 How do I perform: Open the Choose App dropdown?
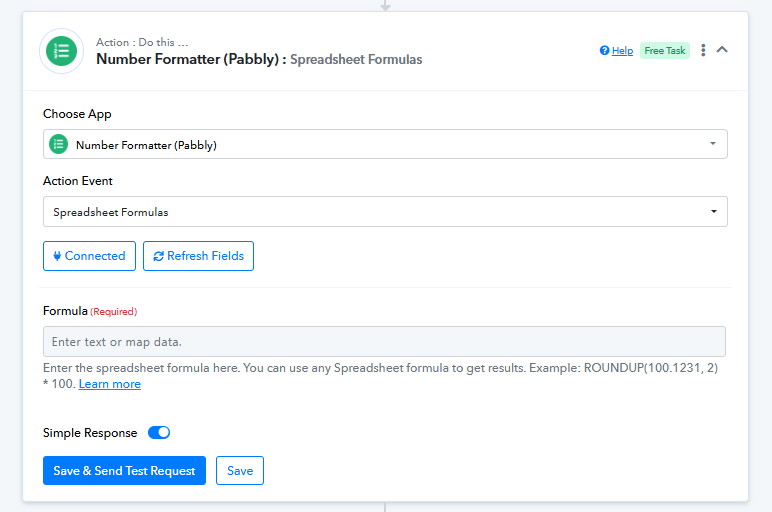(x=385, y=144)
